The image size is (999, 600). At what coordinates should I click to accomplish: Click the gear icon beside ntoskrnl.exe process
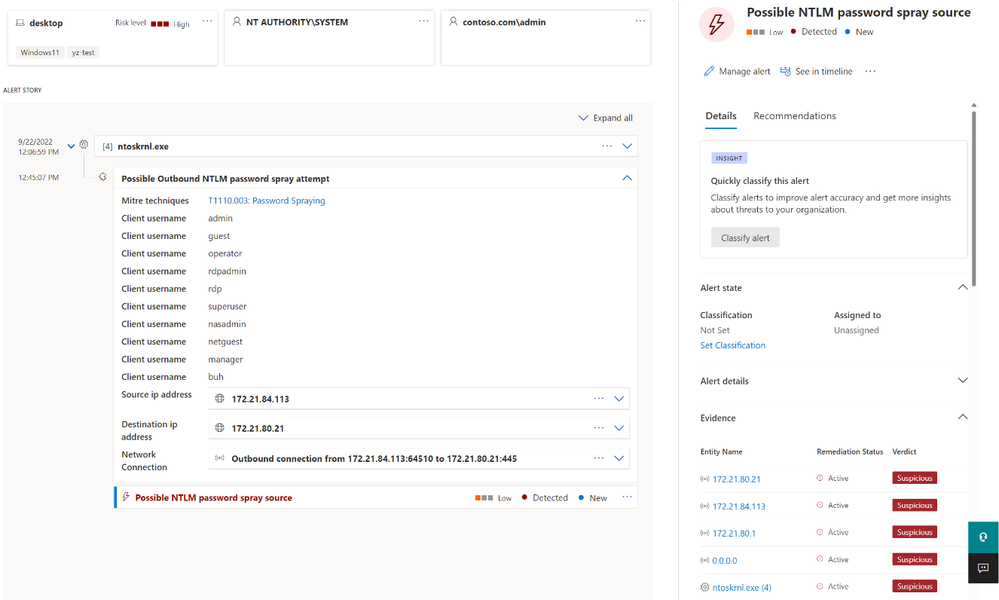pos(83,145)
